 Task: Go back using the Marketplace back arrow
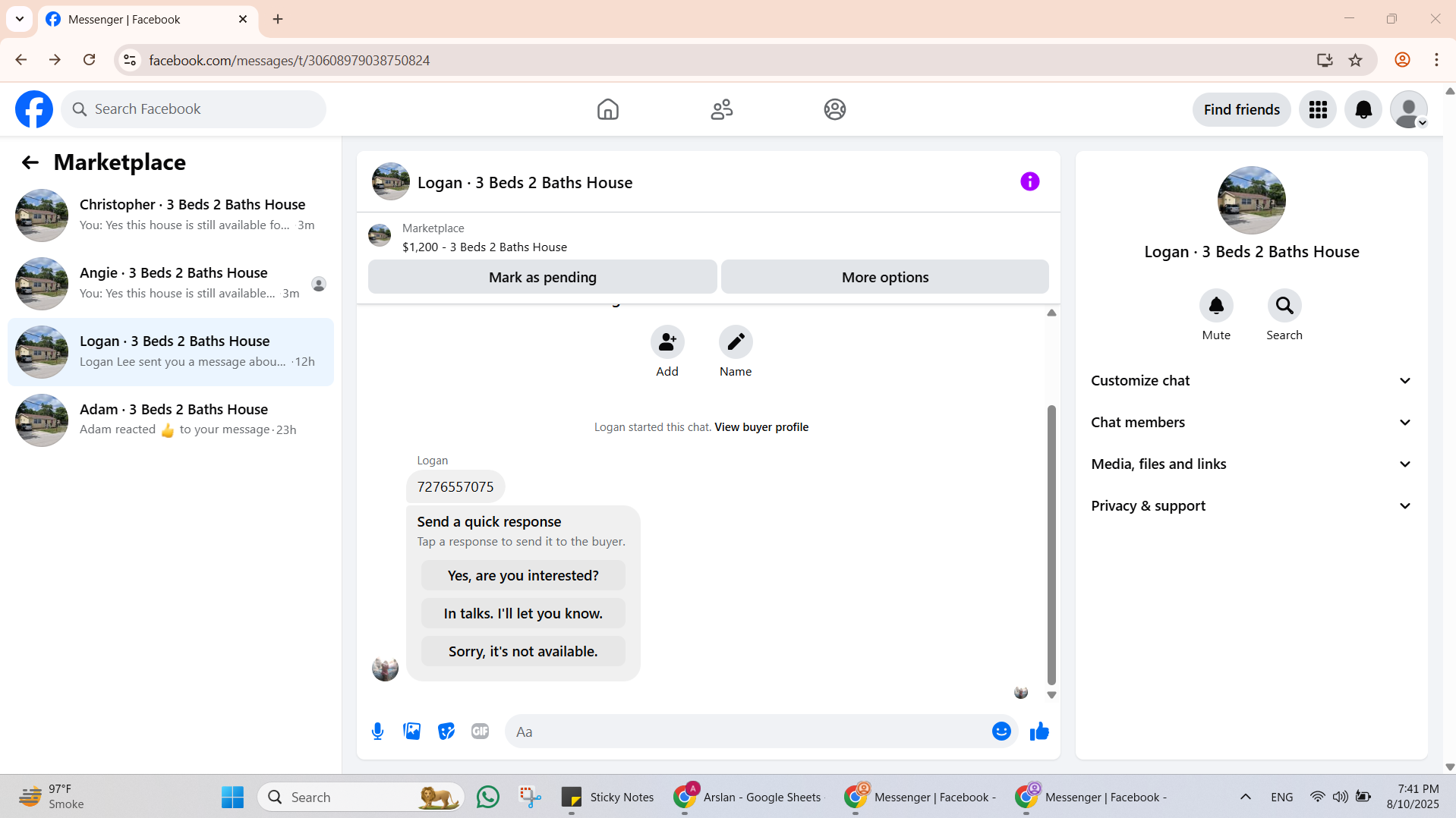click(30, 162)
